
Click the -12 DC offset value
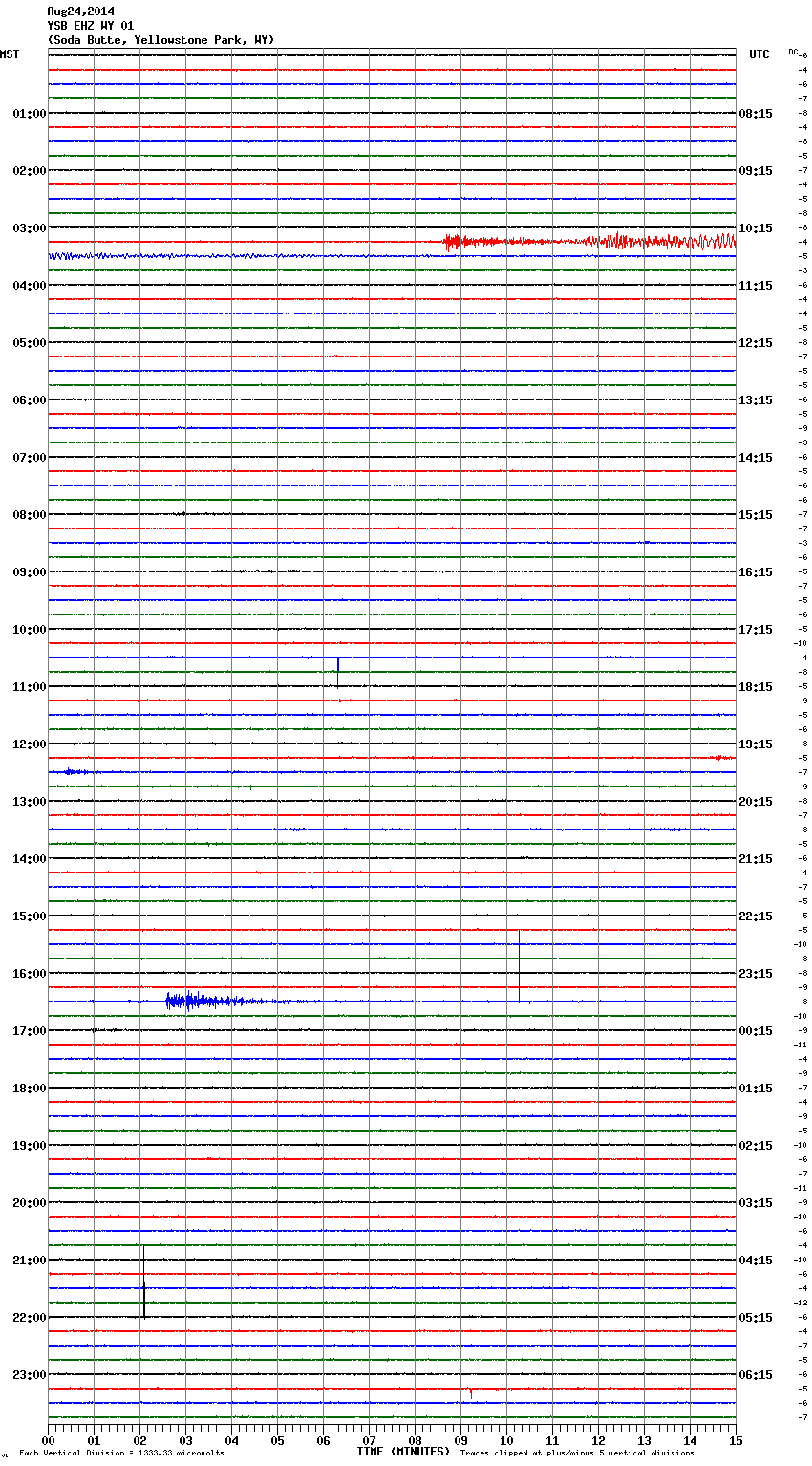[x=802, y=1303]
